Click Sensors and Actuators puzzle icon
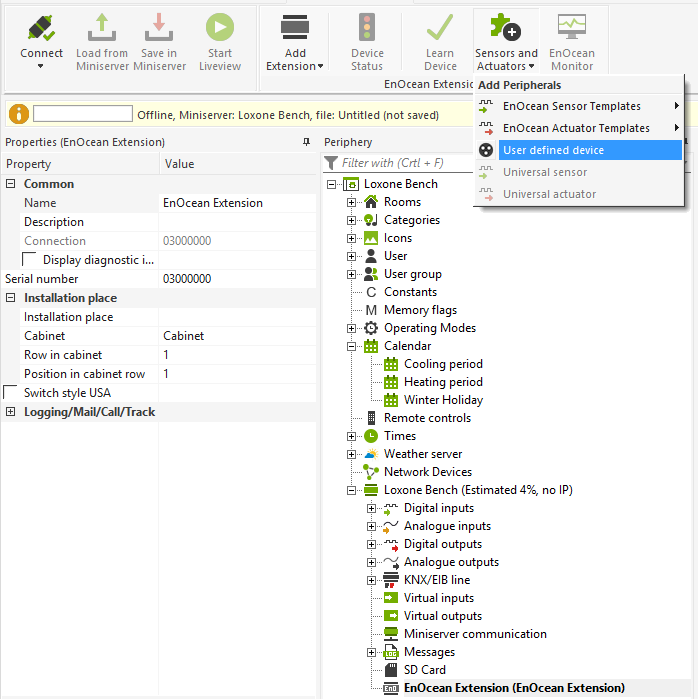The height and width of the screenshot is (699, 698). point(505,27)
